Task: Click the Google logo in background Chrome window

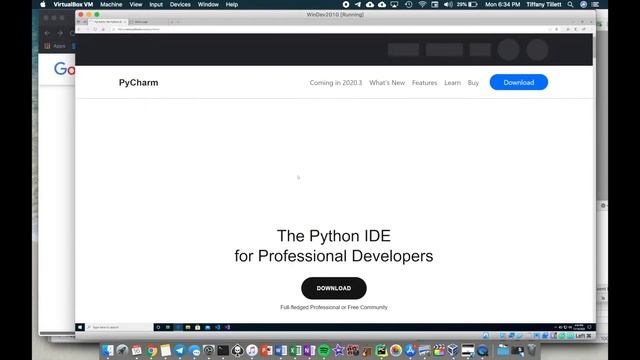Action: pyautogui.click(x=64, y=69)
